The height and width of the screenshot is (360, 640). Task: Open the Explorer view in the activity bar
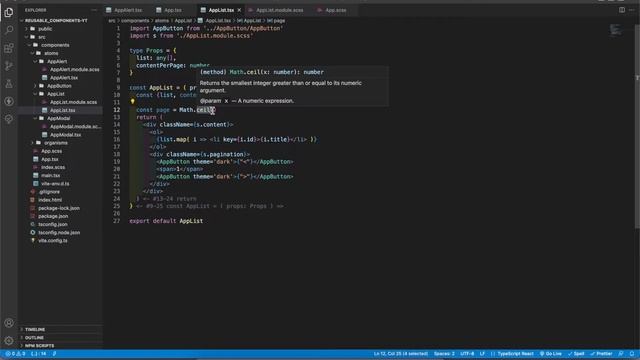[x=9, y=12]
